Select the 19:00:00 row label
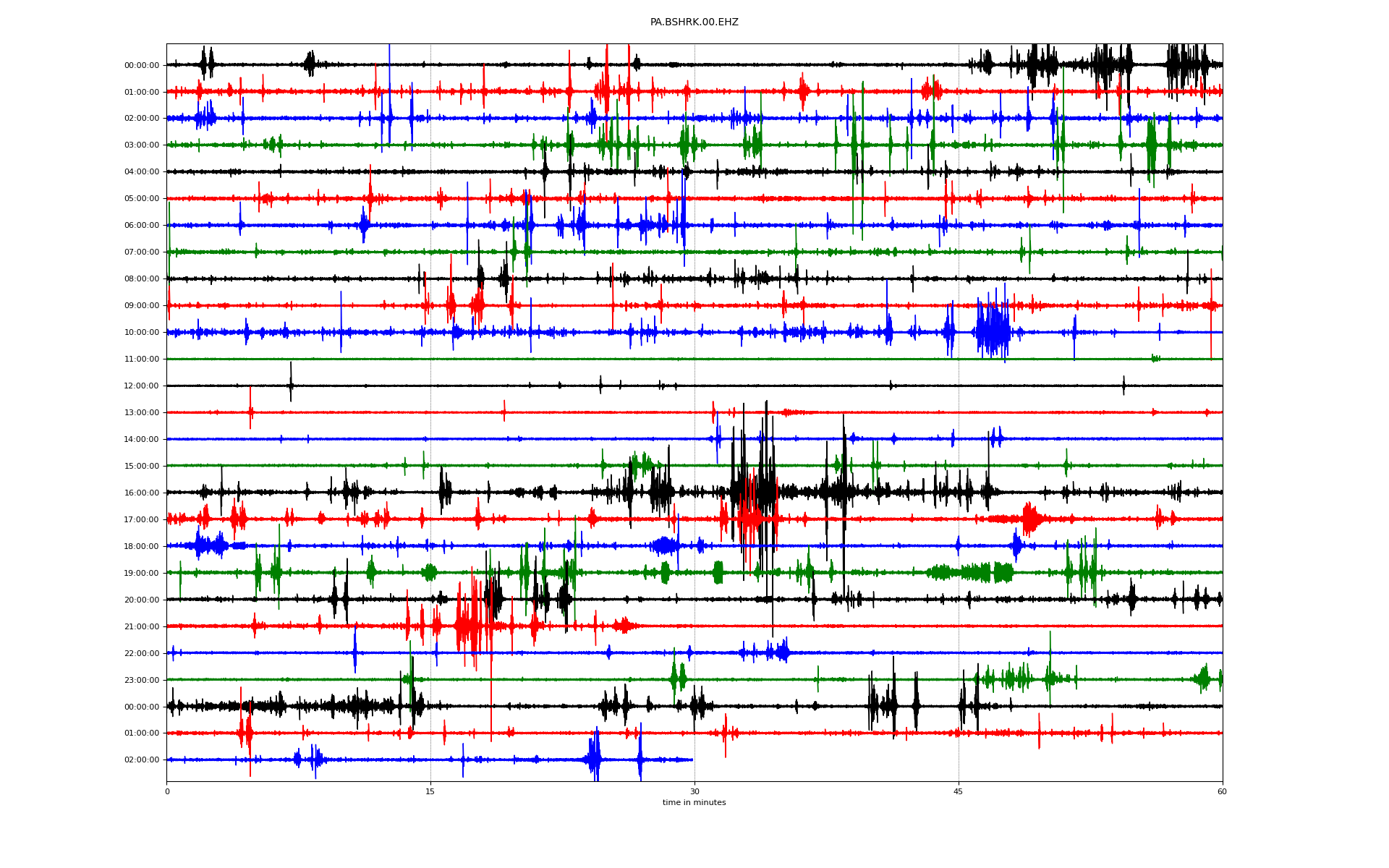Image resolution: width=1389 pixels, height=868 pixels. coord(142,574)
